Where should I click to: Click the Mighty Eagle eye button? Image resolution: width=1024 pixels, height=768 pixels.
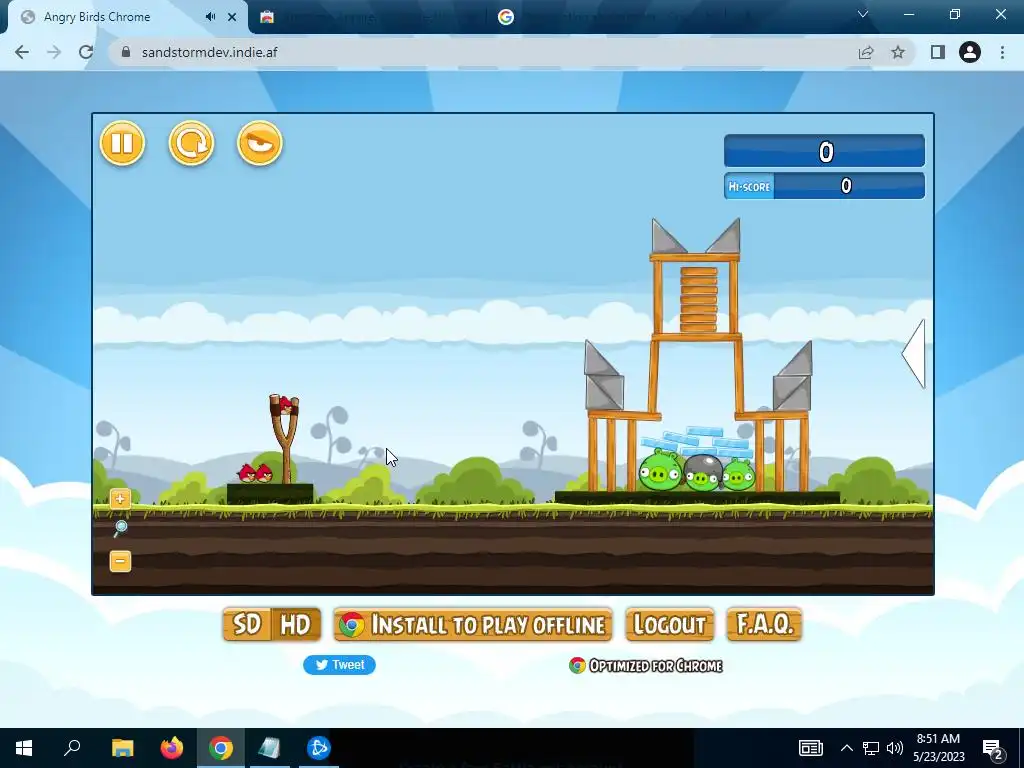coord(260,143)
